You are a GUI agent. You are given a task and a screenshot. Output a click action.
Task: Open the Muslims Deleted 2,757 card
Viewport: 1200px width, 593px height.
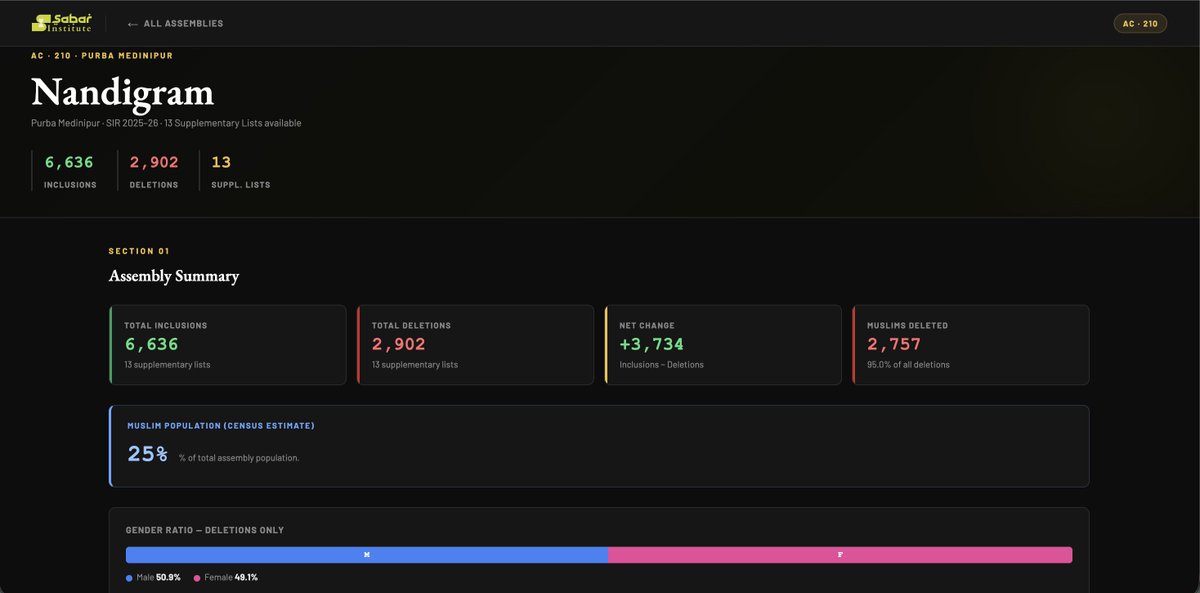pyautogui.click(x=971, y=345)
